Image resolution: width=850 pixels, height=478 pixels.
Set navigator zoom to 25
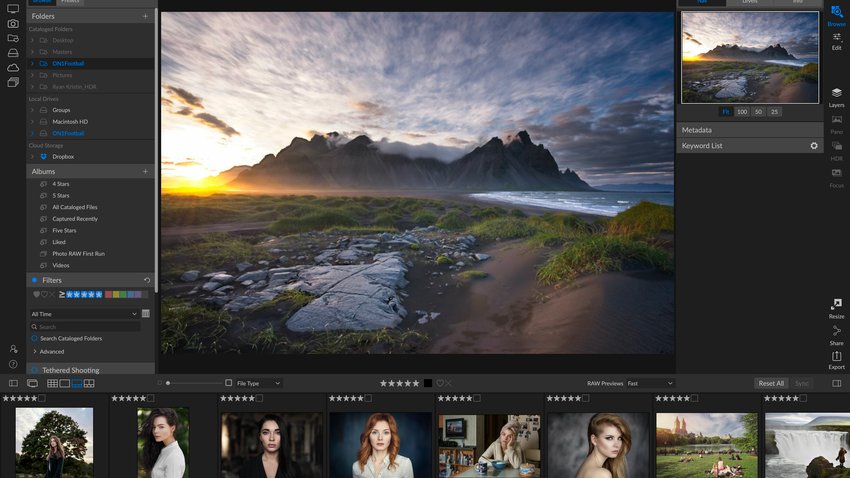(x=775, y=112)
